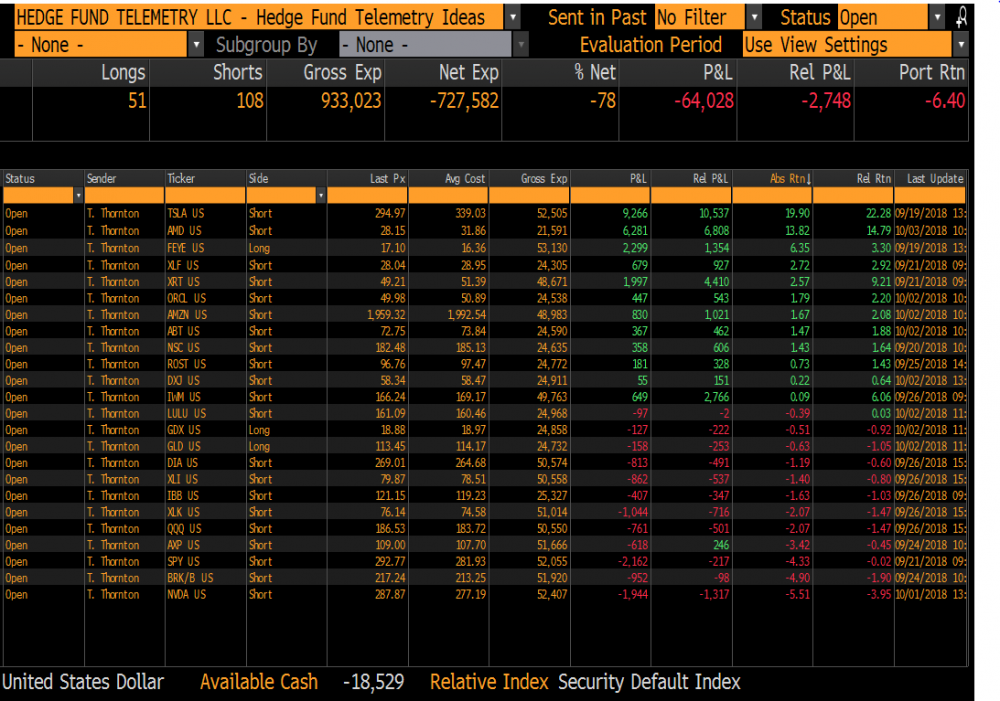Select the TSLA US ticker row
Screen dimensions: 1000x701
(186, 213)
